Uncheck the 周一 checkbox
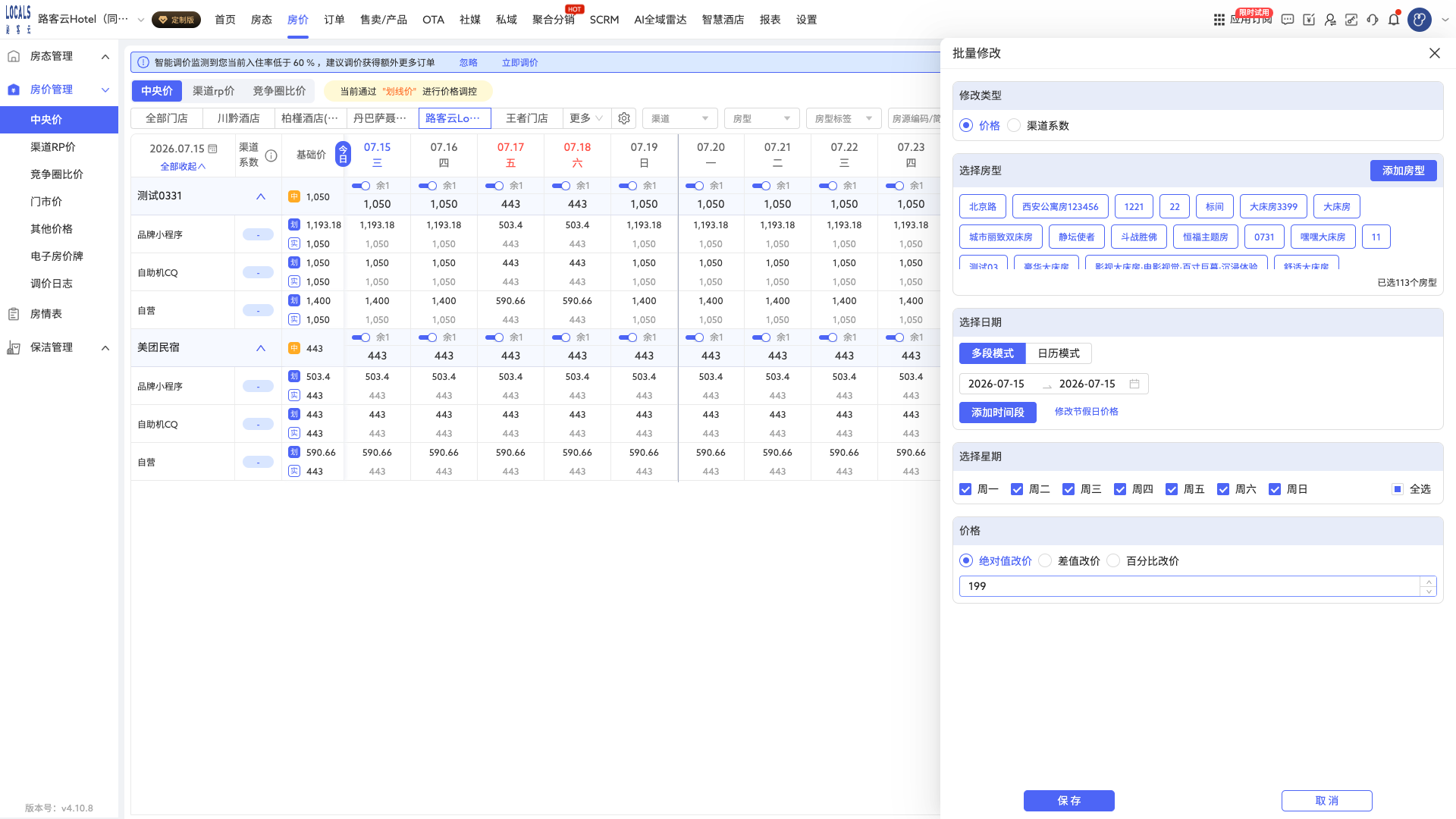 (x=965, y=490)
